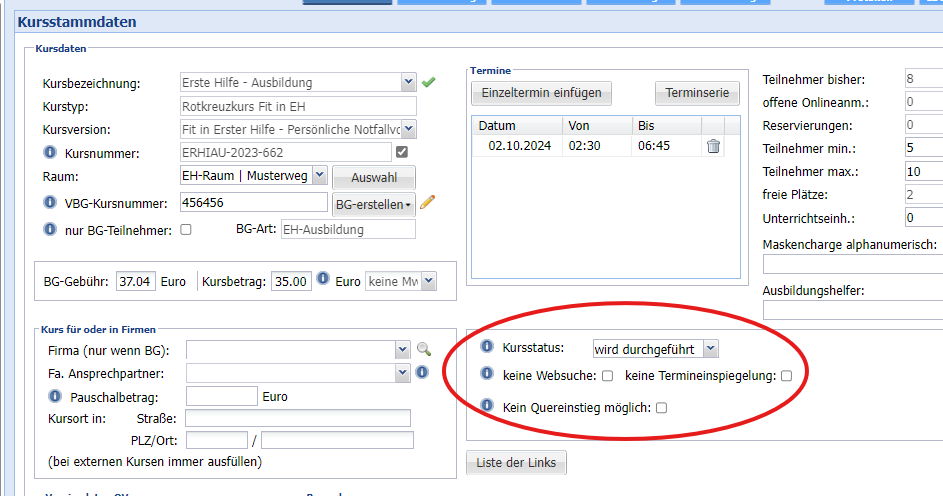Viewport: 943px width, 496px height.
Task: Click the magnifier icon next to Firma
Action: (423, 350)
